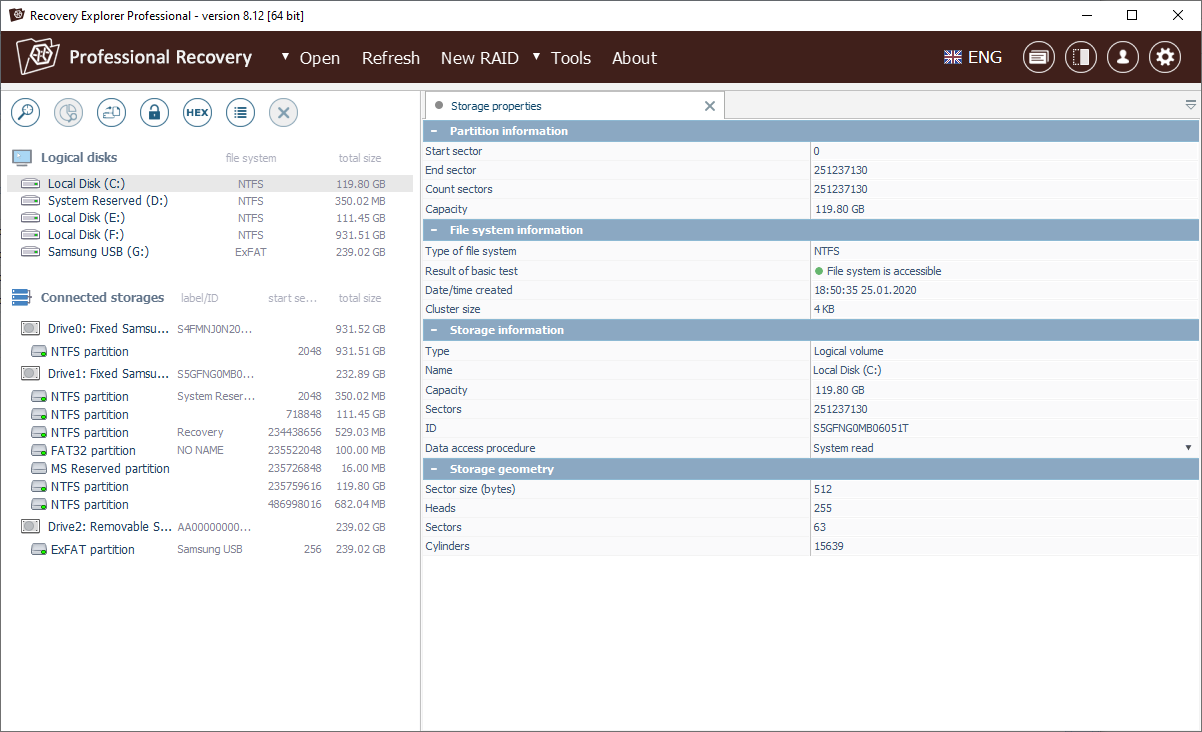Open the properties list view icon
Viewport: 1202px width, 732px height.
[x=240, y=112]
